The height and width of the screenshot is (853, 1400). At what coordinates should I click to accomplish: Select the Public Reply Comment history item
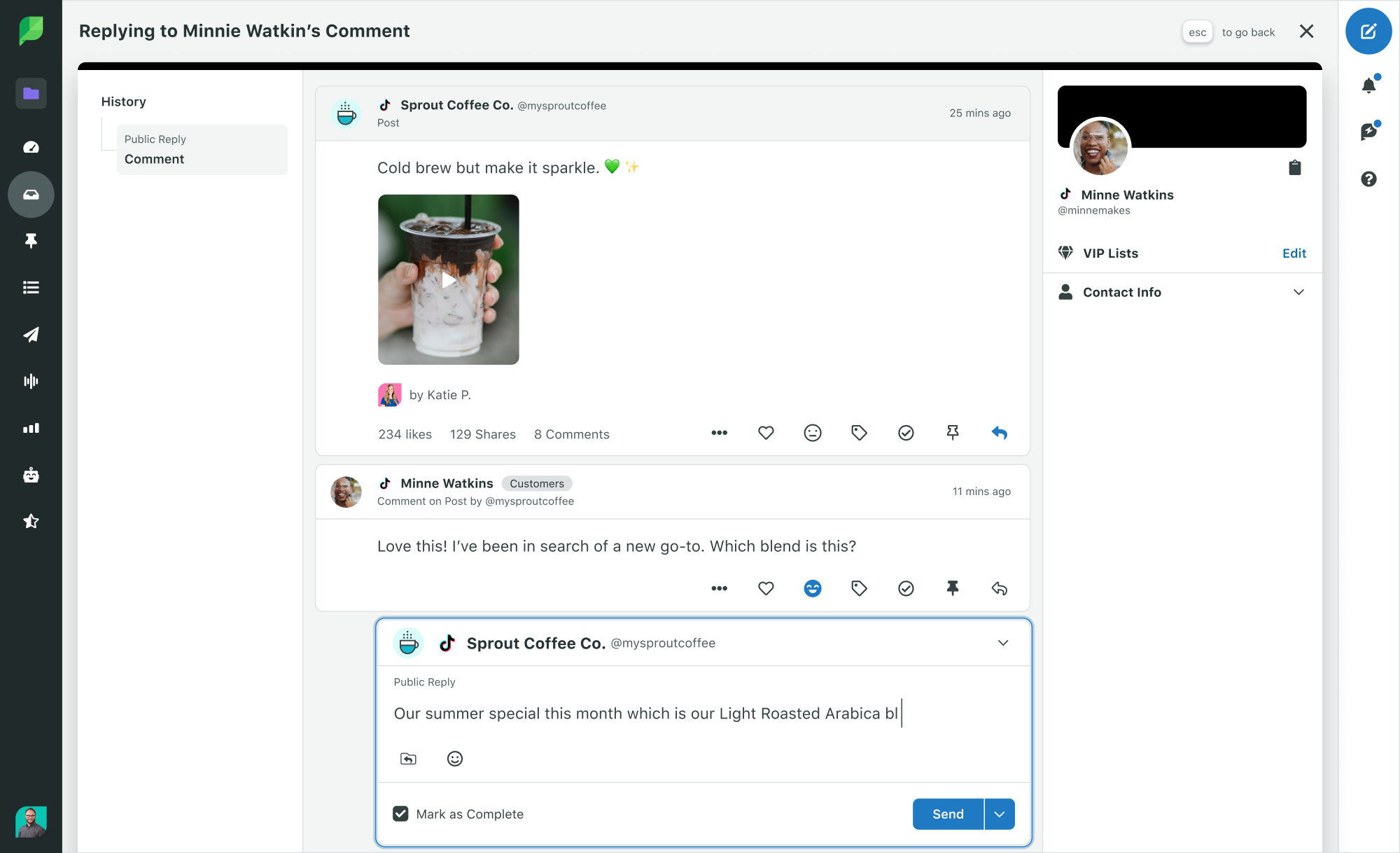(x=202, y=149)
